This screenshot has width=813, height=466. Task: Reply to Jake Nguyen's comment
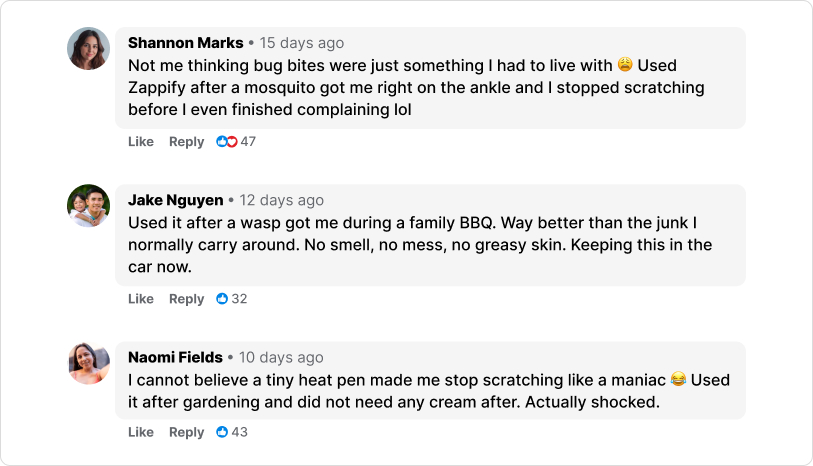pos(187,299)
